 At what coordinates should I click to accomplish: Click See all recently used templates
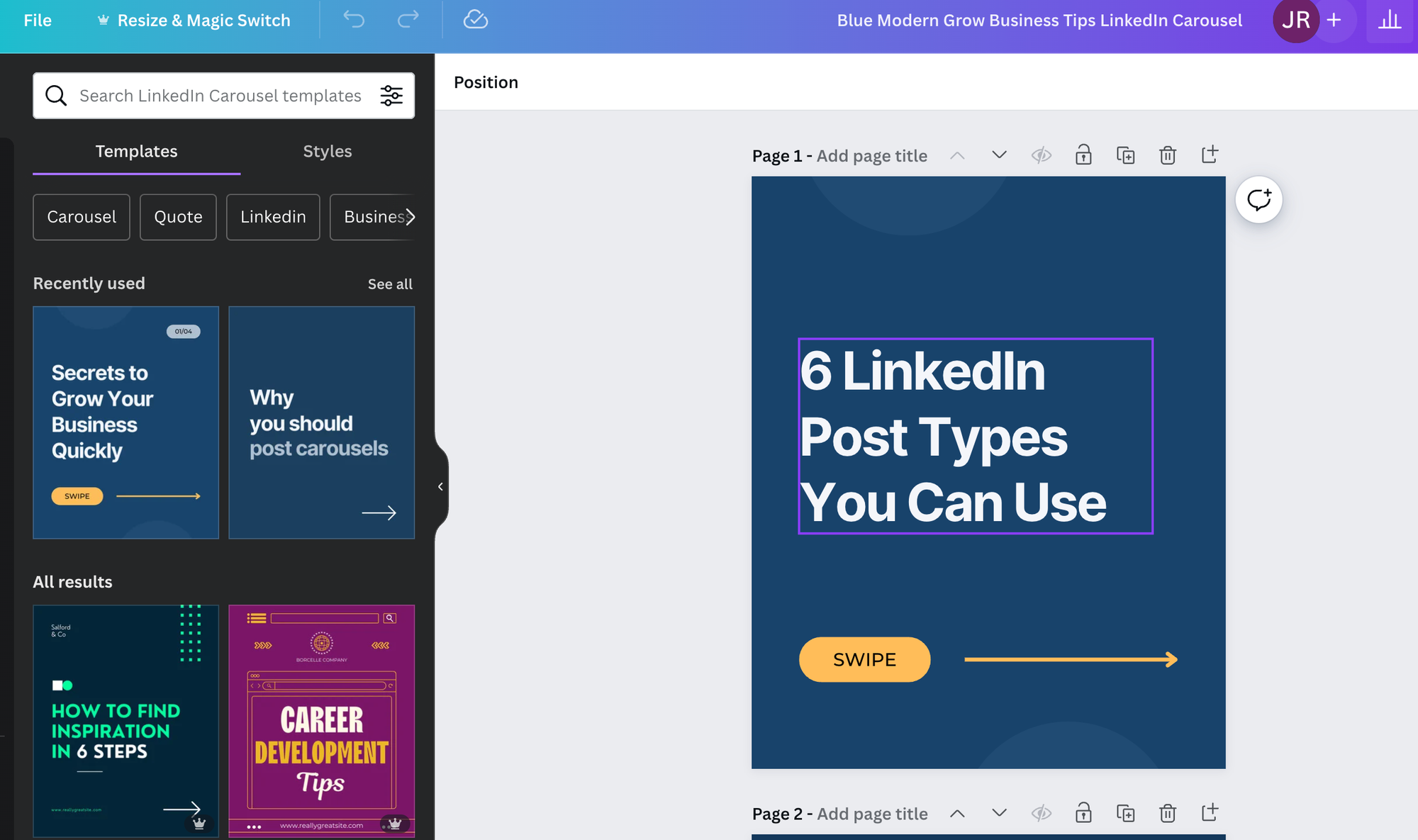pos(390,284)
